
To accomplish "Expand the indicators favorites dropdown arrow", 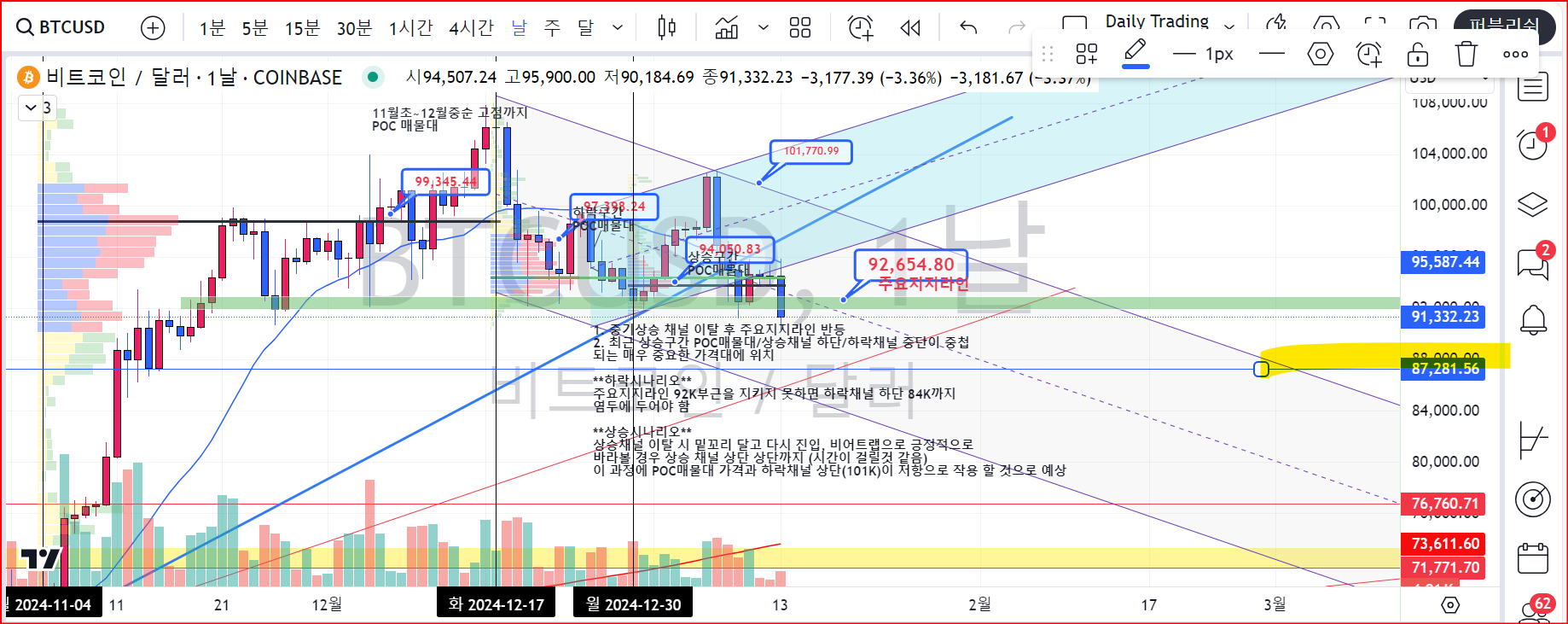I will 764,28.
